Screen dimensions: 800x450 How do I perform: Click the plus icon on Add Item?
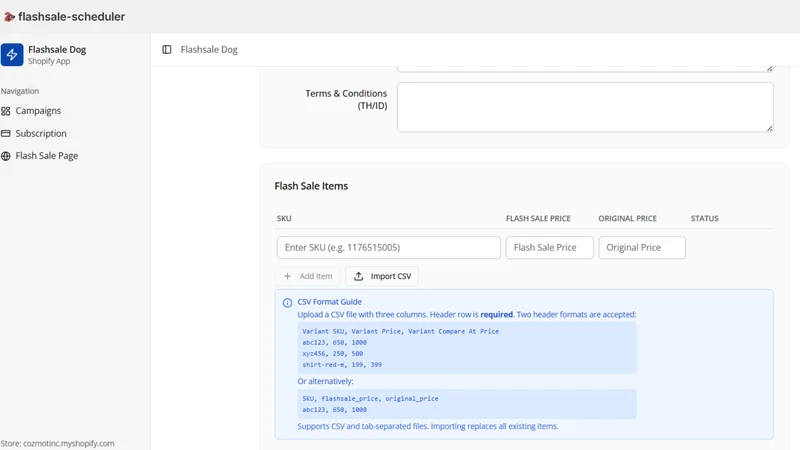click(287, 276)
